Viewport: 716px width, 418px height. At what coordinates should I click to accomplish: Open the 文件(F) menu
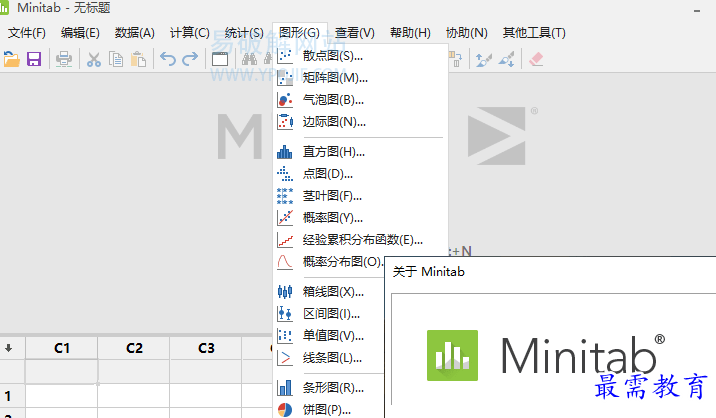click(27, 33)
